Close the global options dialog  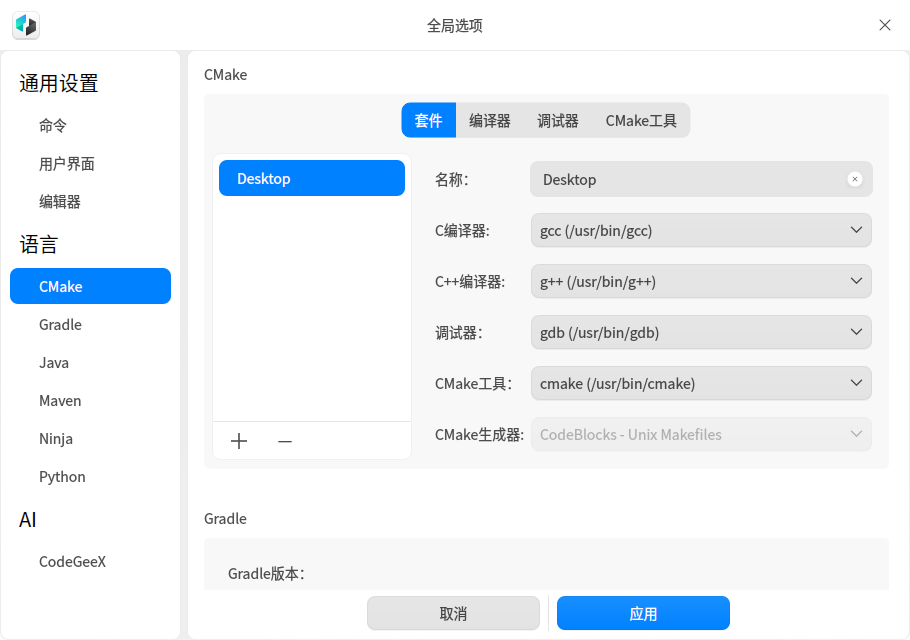884,26
